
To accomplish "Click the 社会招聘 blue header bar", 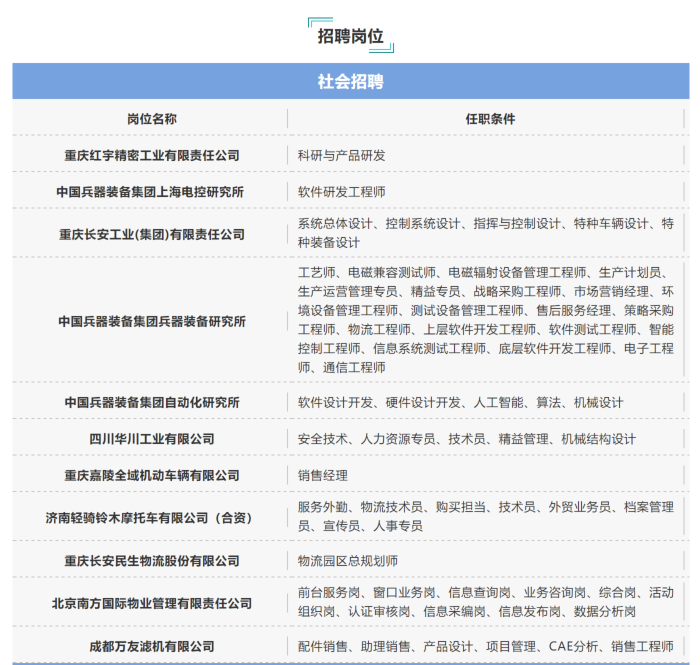I will 350,81.
